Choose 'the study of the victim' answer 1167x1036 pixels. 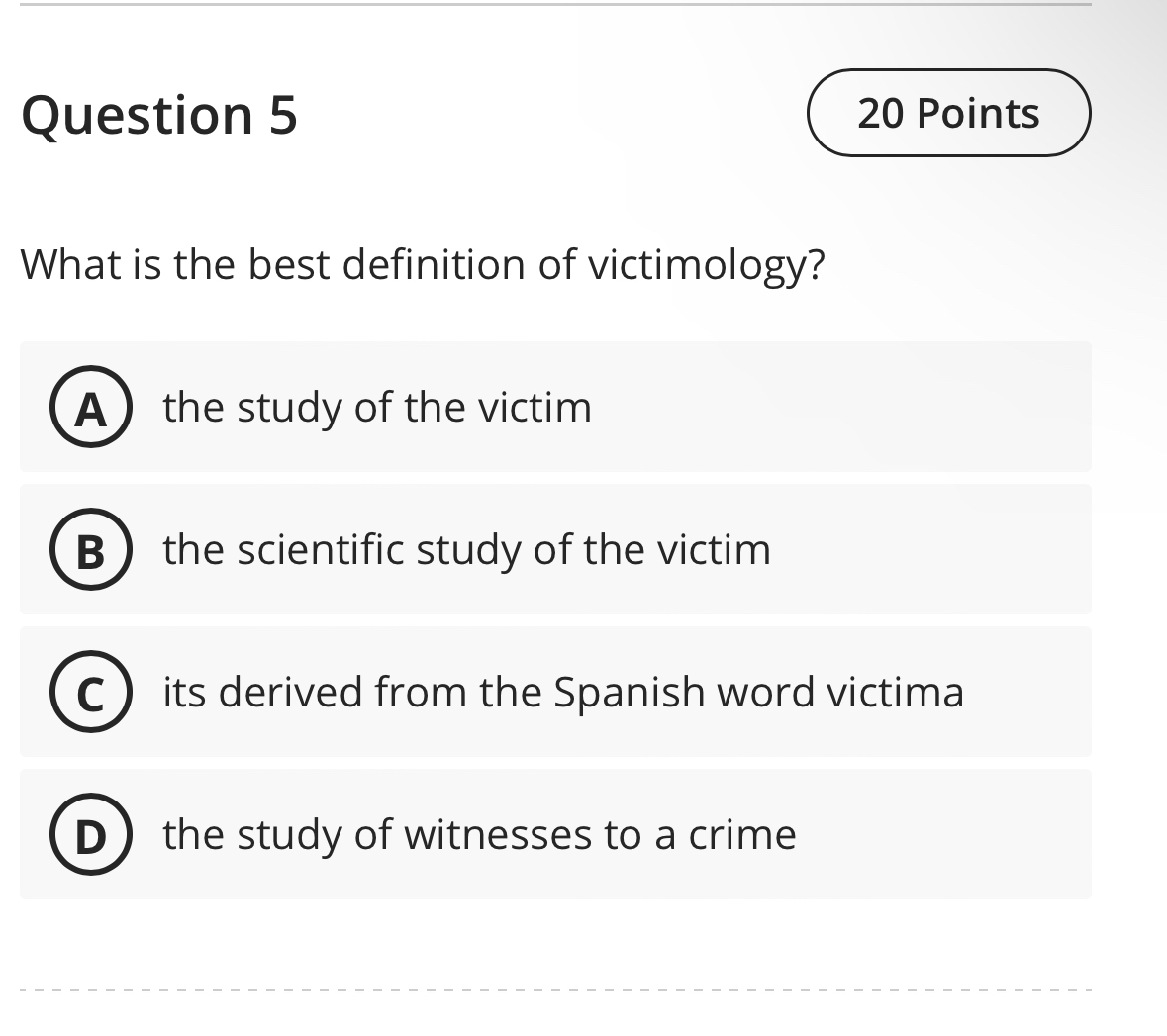377,407
